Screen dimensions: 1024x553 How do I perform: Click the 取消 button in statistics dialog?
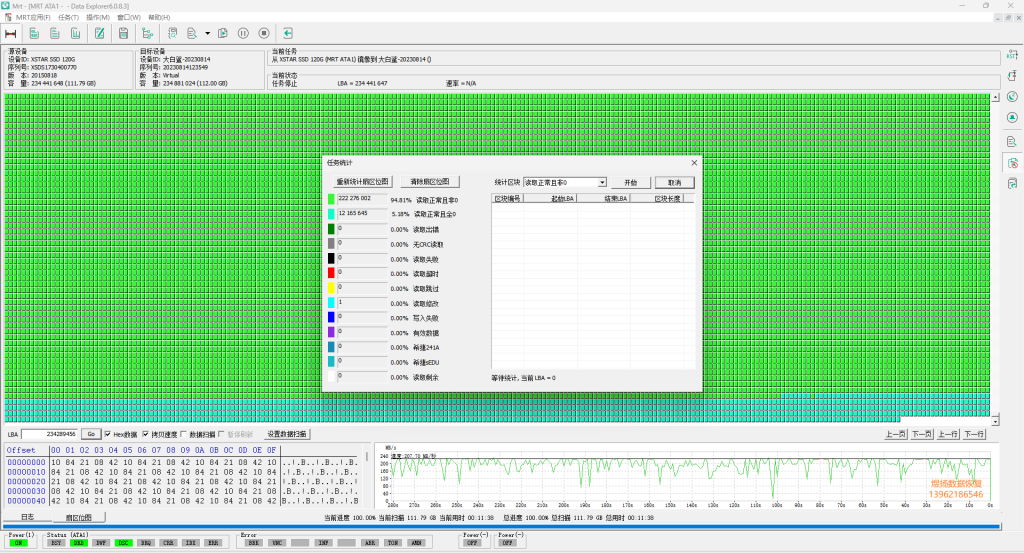675,183
